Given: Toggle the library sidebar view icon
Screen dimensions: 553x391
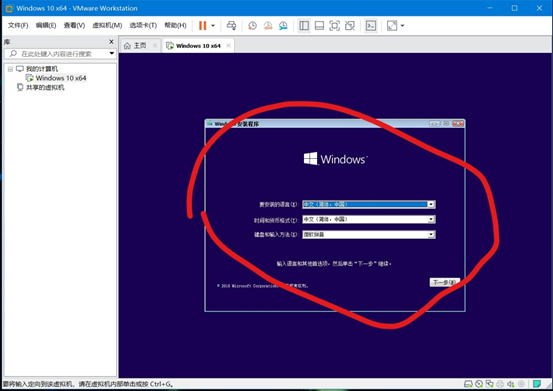Looking at the screenshot, I should coord(304,25).
